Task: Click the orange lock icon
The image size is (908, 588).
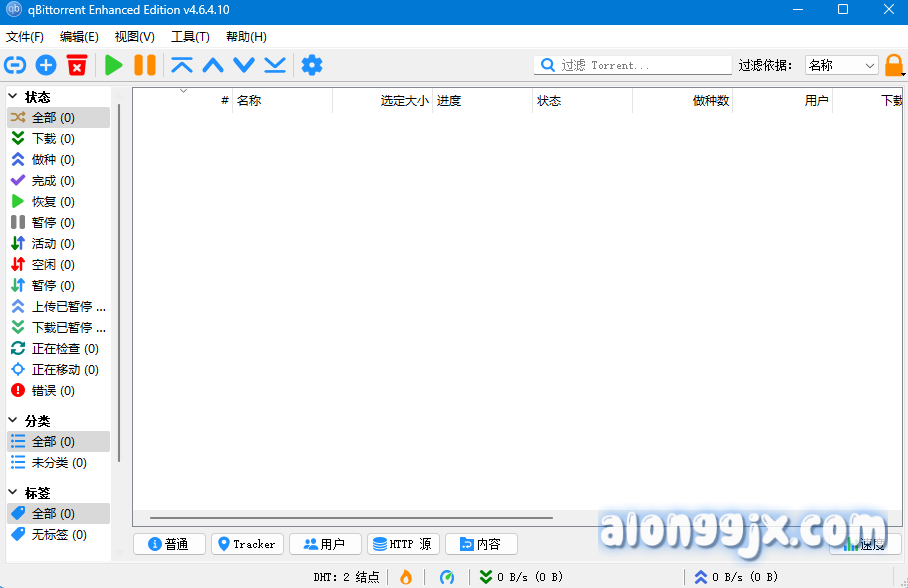Action: point(894,66)
